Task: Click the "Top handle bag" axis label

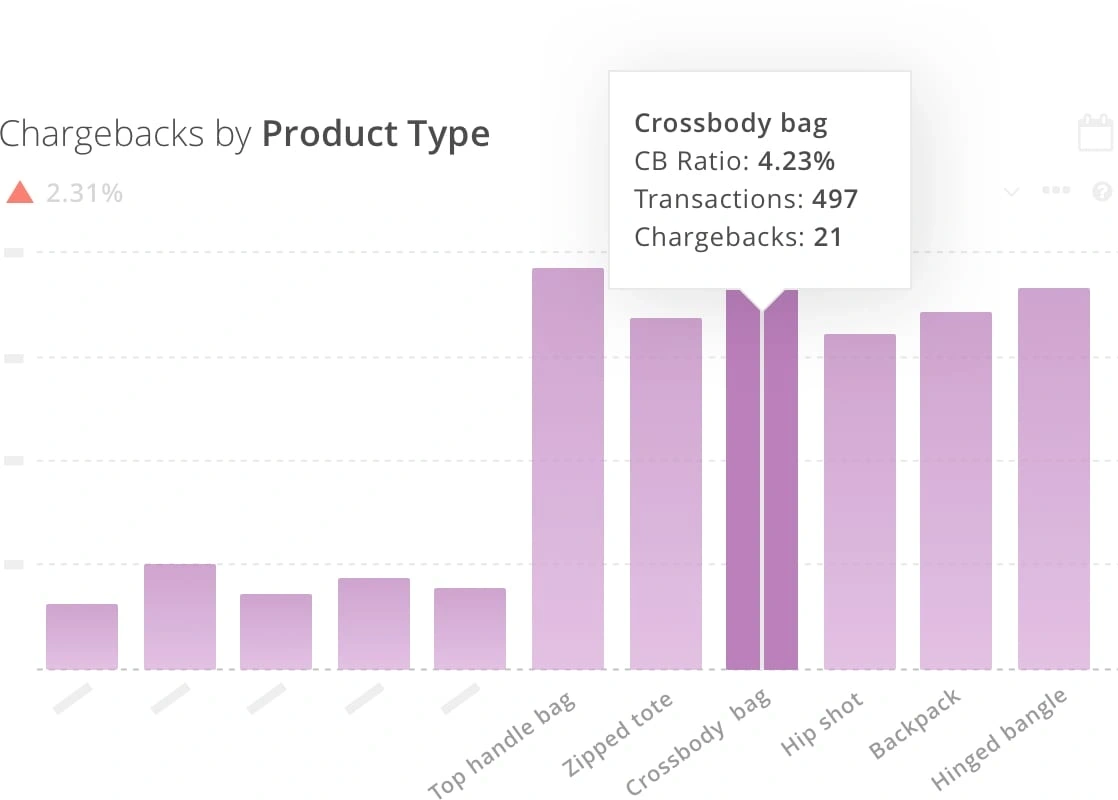Action: tap(503, 744)
